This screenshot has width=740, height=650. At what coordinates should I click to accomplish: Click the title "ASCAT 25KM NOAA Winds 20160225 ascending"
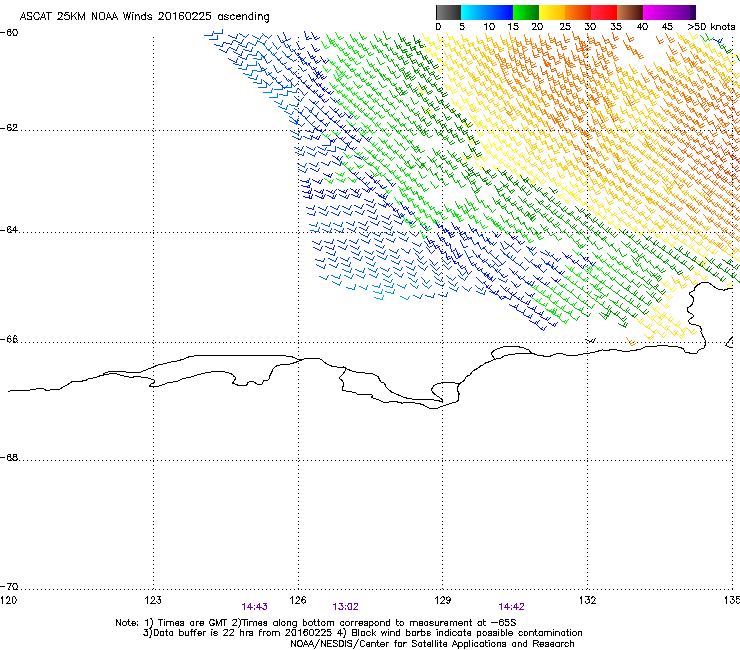pos(144,17)
